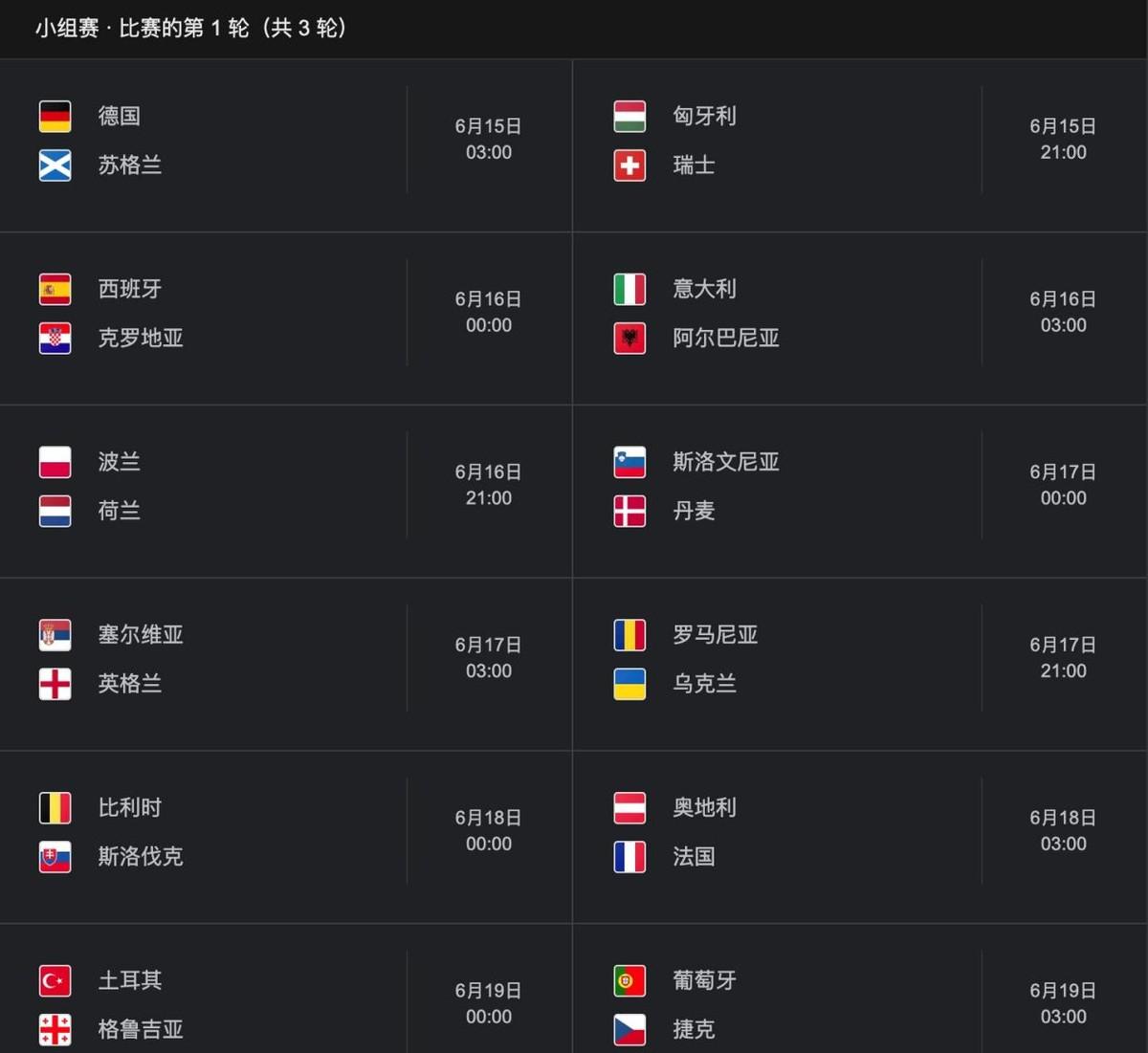Select the Ukraine flag icon

click(x=629, y=685)
